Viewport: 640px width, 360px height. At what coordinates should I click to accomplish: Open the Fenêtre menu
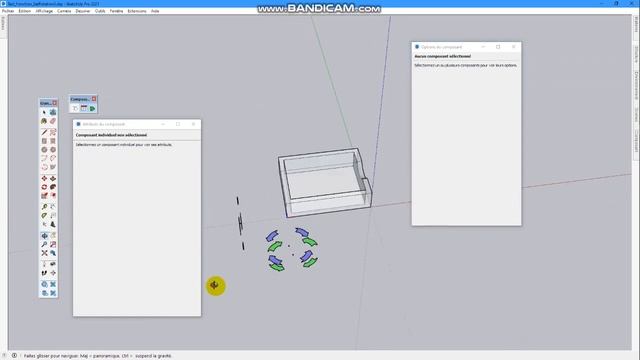pos(116,11)
